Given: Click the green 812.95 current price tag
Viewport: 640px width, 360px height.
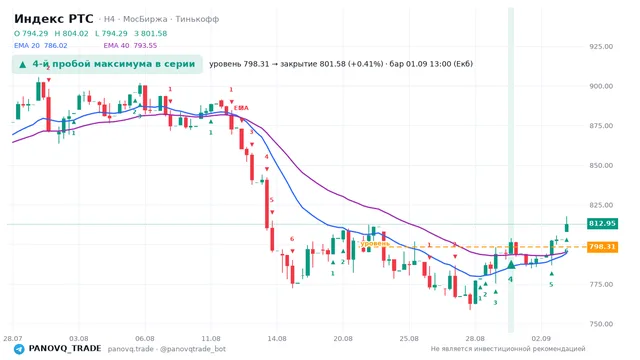Looking at the screenshot, I should click(602, 224).
